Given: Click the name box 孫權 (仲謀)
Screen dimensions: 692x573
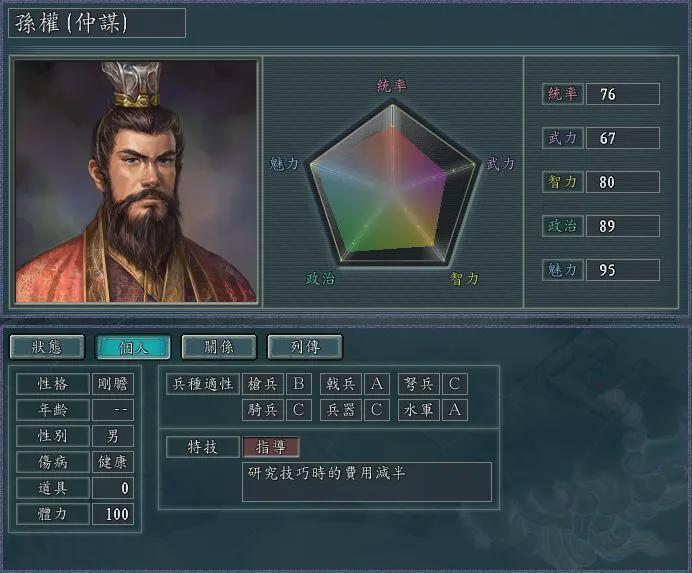Looking at the screenshot, I should click(97, 23).
